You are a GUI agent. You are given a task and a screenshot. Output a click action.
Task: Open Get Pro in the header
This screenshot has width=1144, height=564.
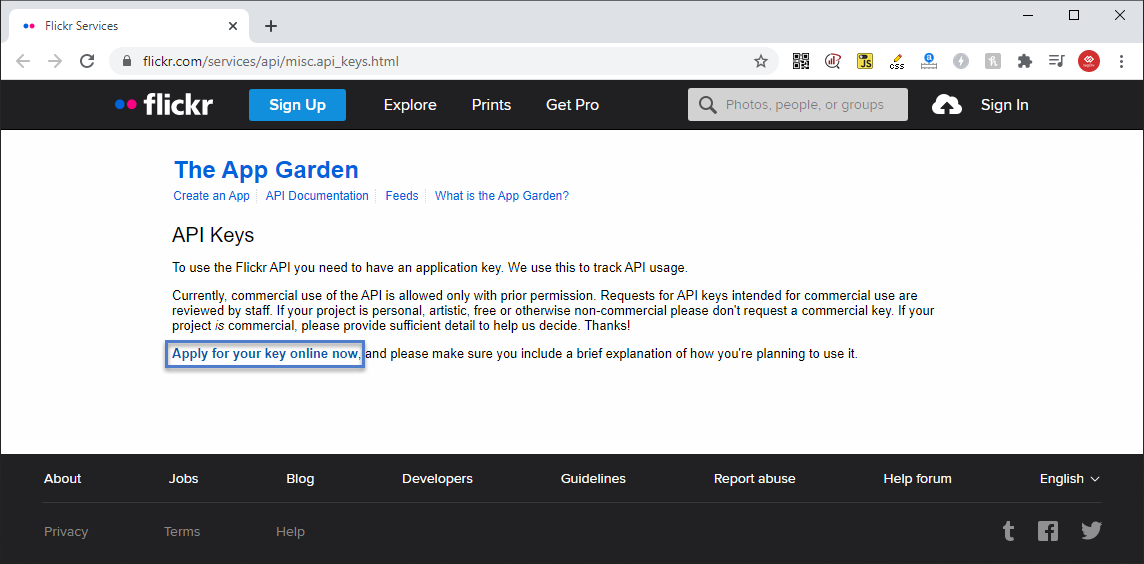573,105
